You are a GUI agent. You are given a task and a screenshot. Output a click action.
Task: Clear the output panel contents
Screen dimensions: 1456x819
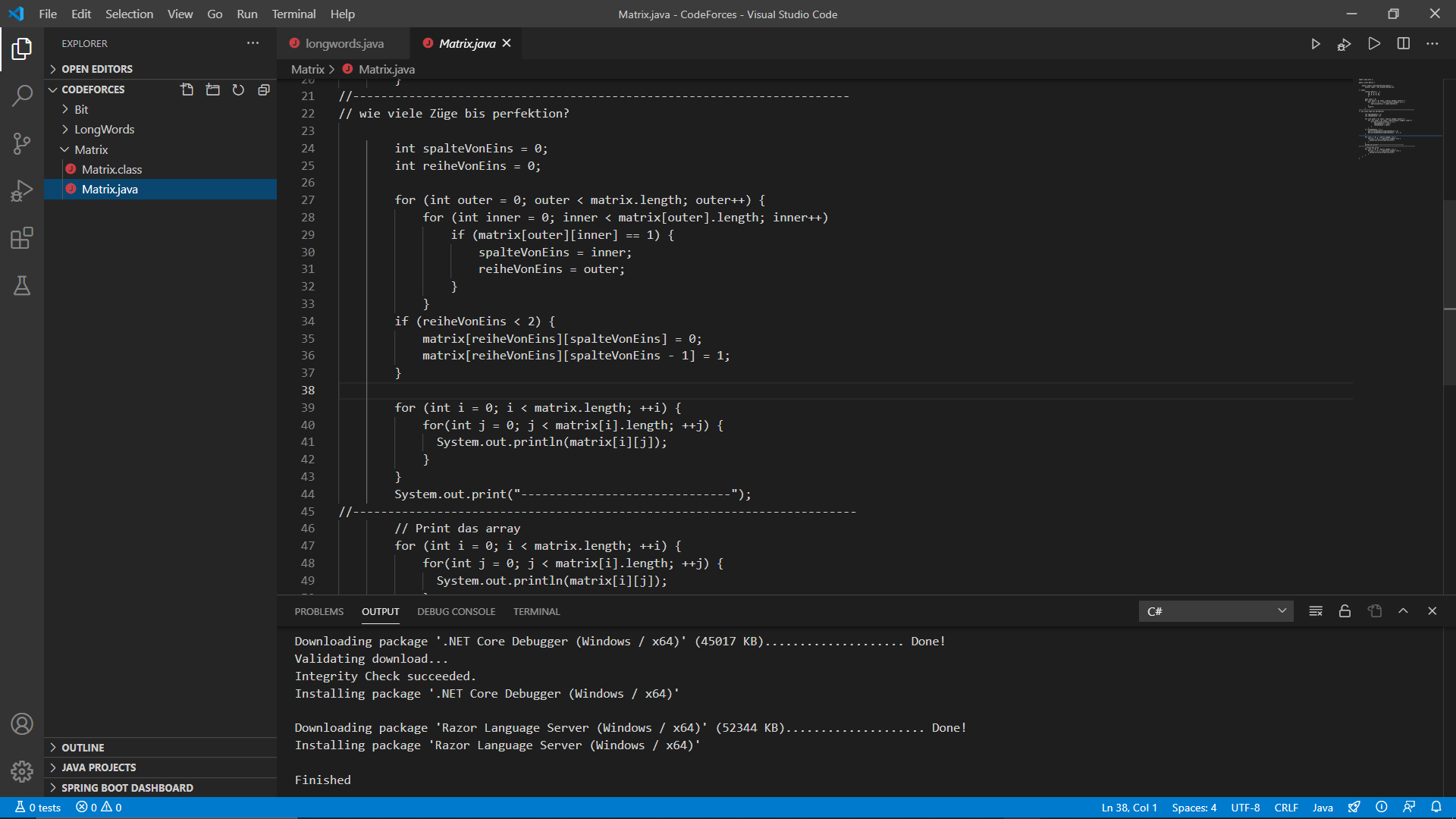(1316, 611)
